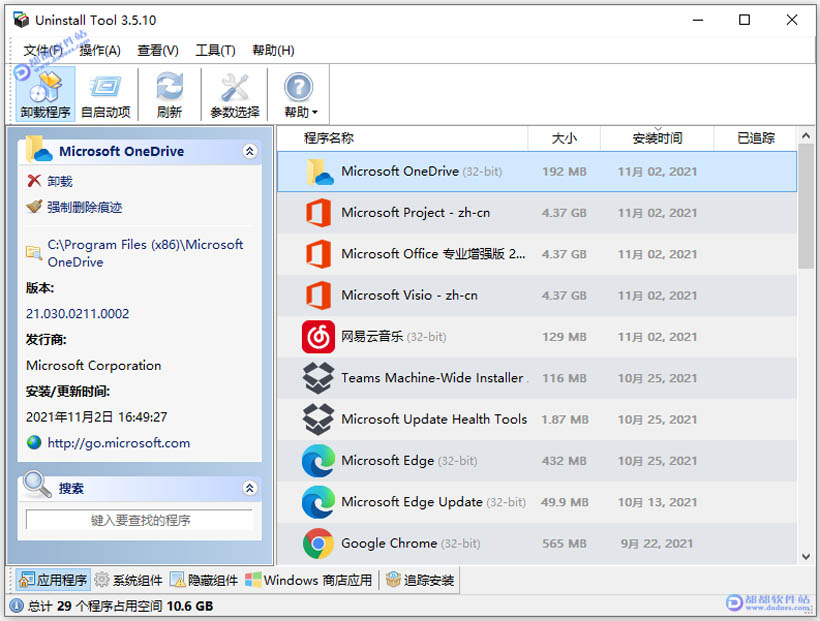This screenshot has width=820, height=621.
Task: Click the 9月 22, 2021 install date cell
Action: pos(657,544)
